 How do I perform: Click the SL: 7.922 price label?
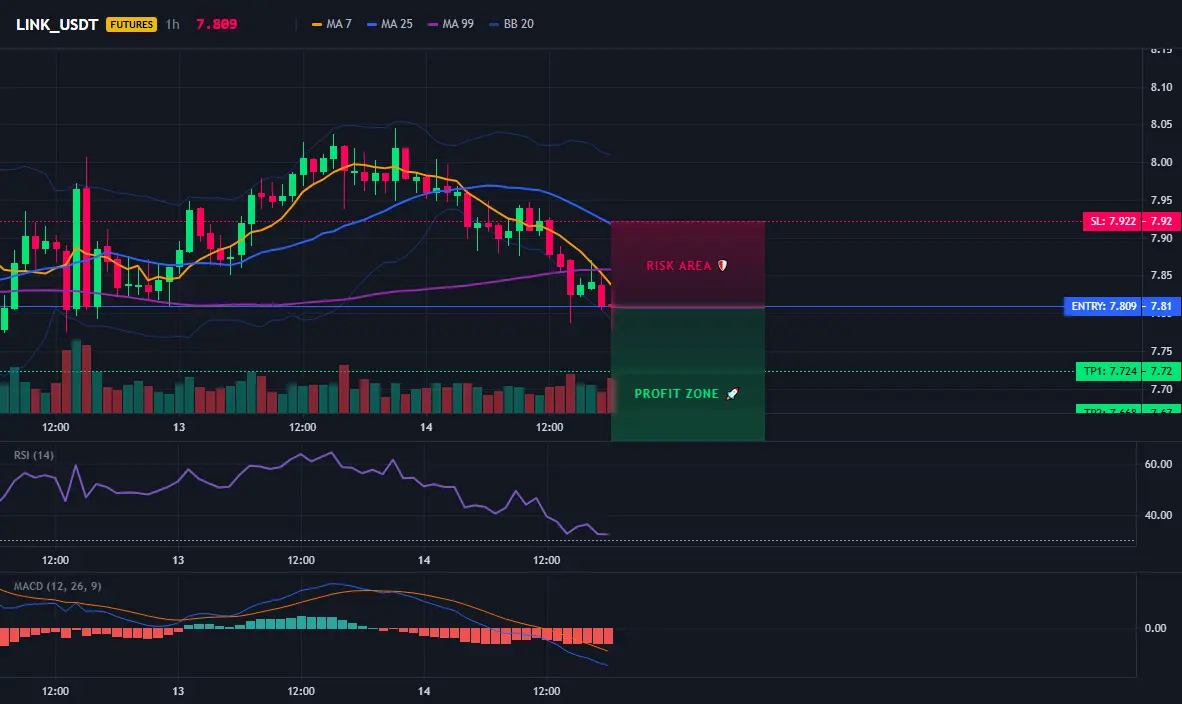coord(1112,221)
